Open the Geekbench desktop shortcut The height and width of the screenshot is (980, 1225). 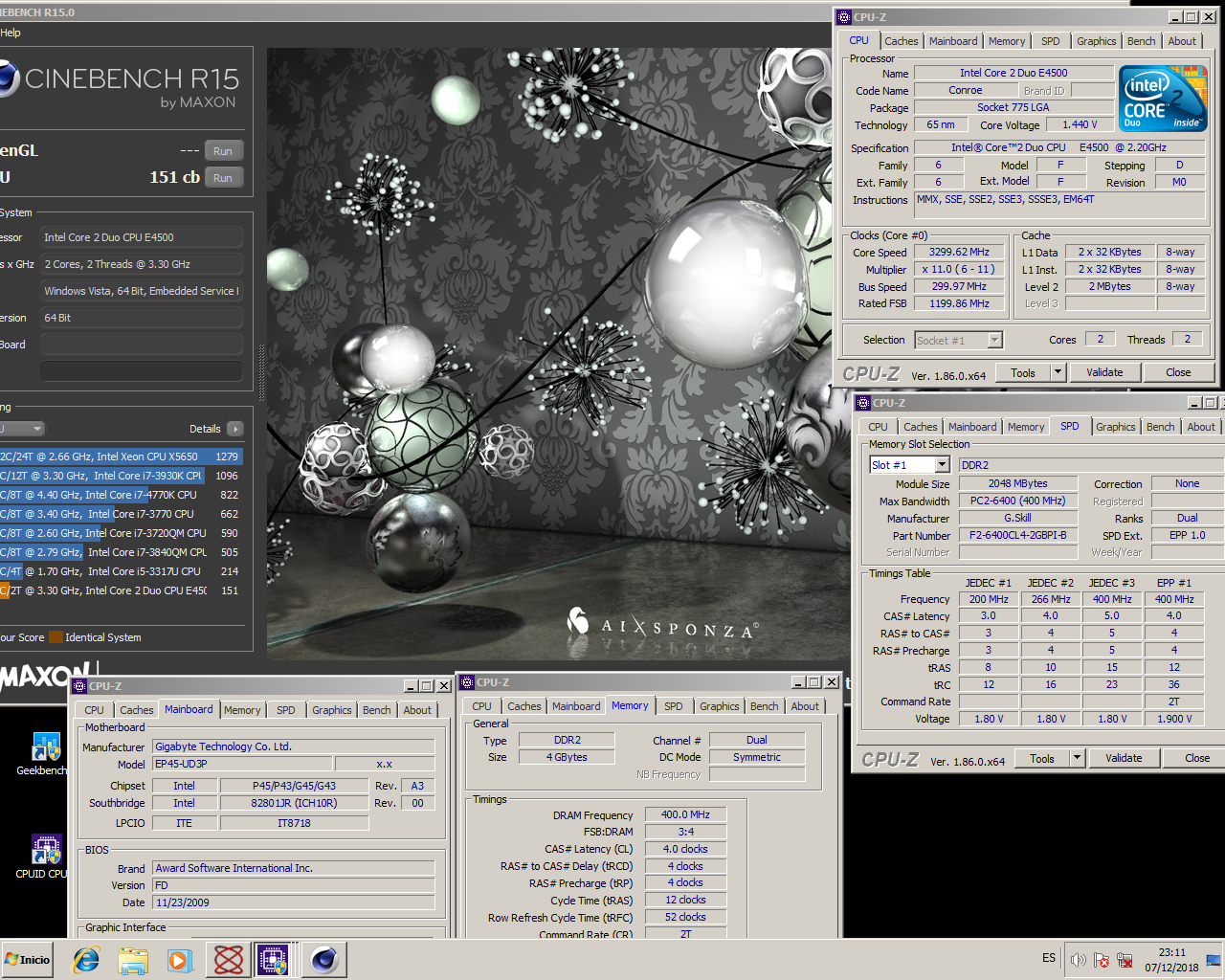click(x=43, y=755)
